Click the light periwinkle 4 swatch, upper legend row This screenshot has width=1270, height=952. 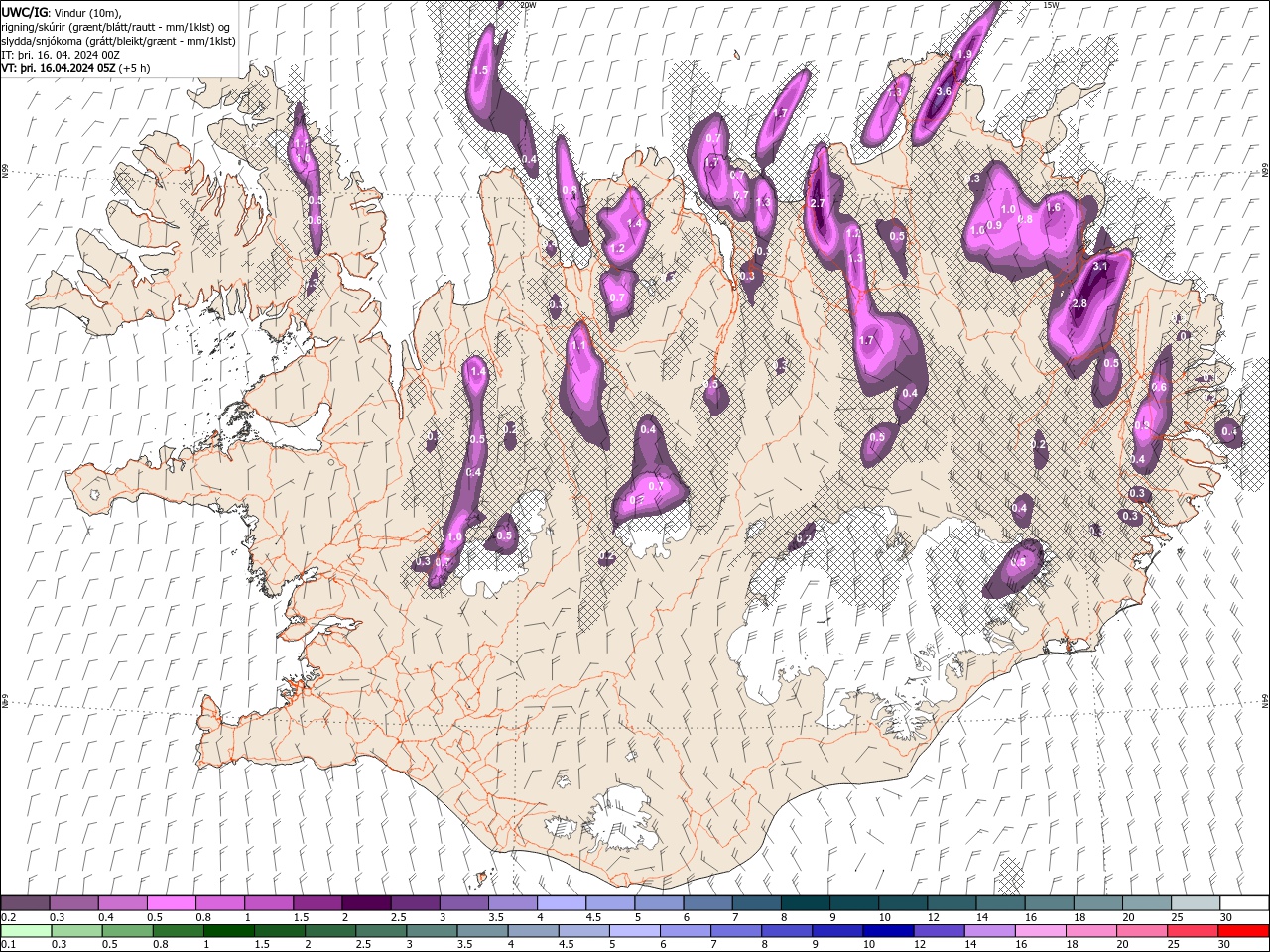pyautogui.click(x=561, y=903)
